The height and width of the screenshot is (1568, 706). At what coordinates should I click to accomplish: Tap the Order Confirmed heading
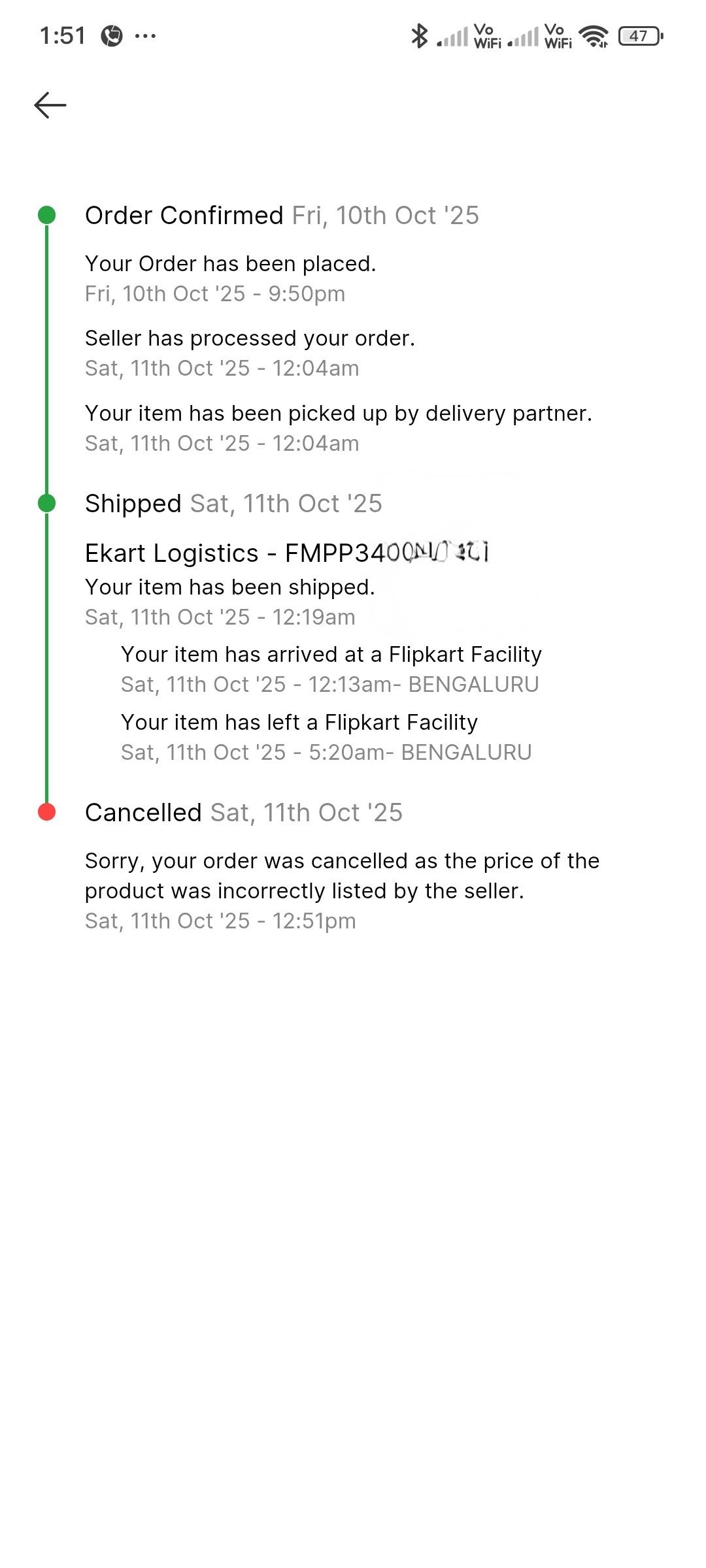coord(184,216)
